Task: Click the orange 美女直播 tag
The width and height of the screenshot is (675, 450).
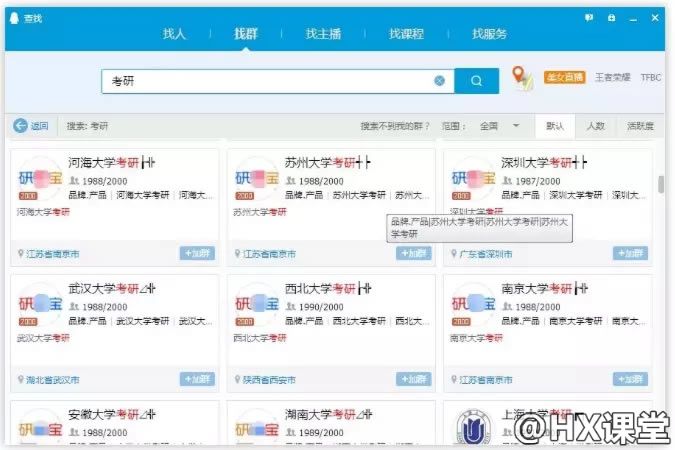Action: 564,77
